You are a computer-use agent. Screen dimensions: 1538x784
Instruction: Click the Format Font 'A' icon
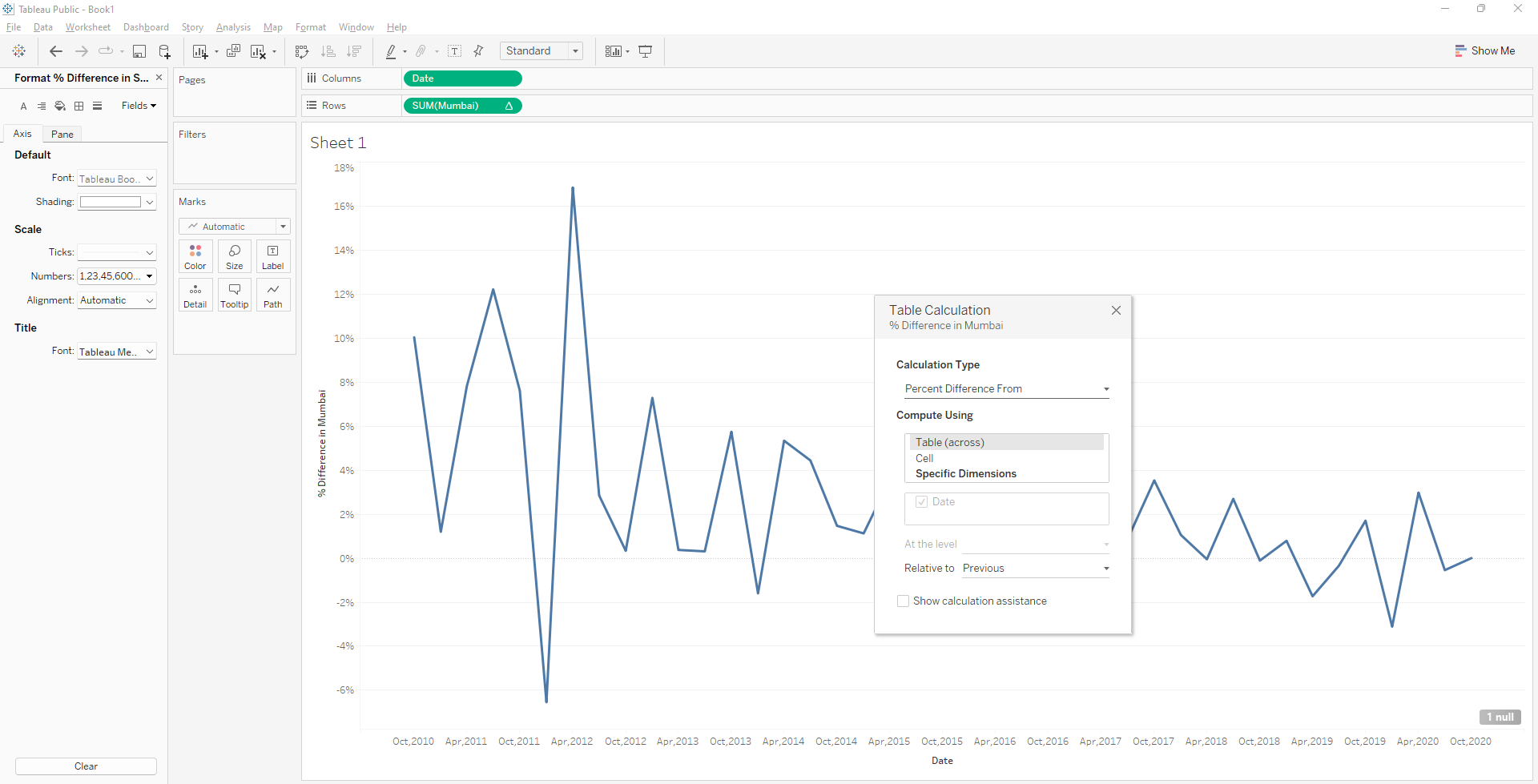click(23, 106)
